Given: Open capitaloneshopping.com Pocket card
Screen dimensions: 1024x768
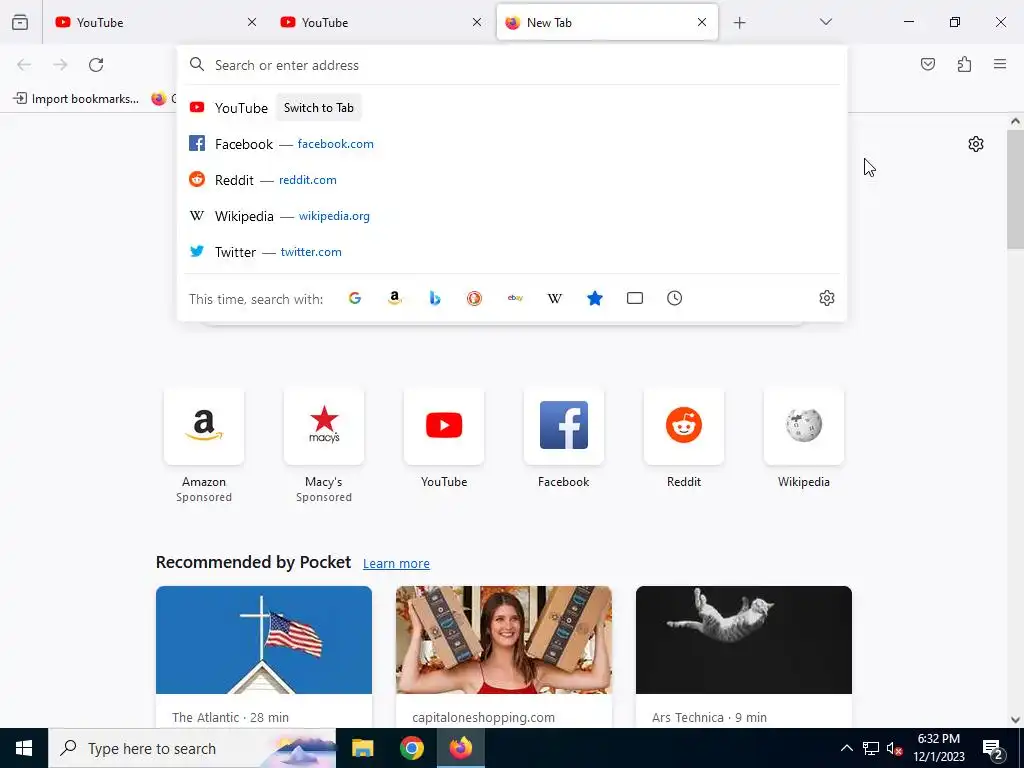Looking at the screenshot, I should tap(504, 656).
